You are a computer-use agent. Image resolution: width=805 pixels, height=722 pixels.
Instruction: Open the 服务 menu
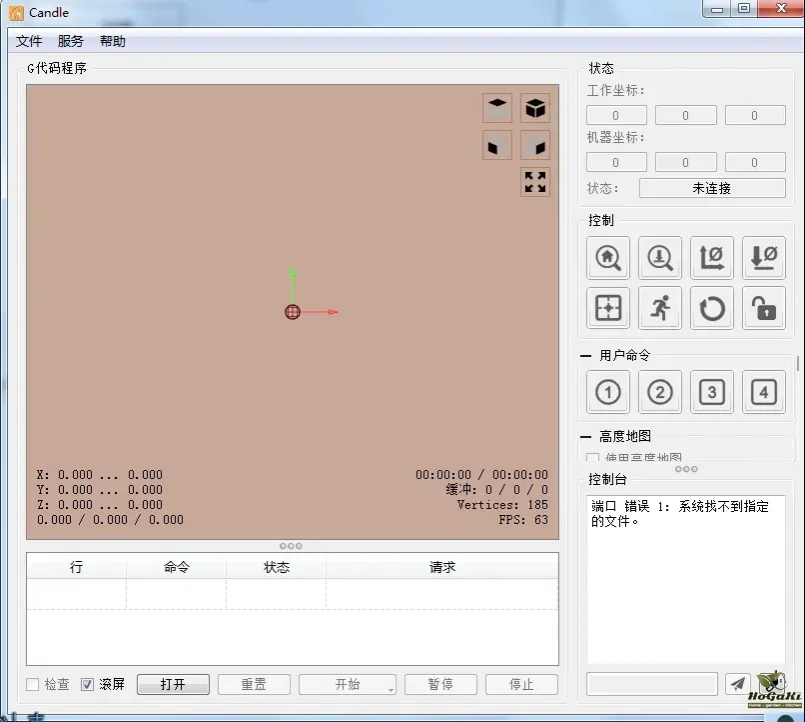[x=71, y=41]
